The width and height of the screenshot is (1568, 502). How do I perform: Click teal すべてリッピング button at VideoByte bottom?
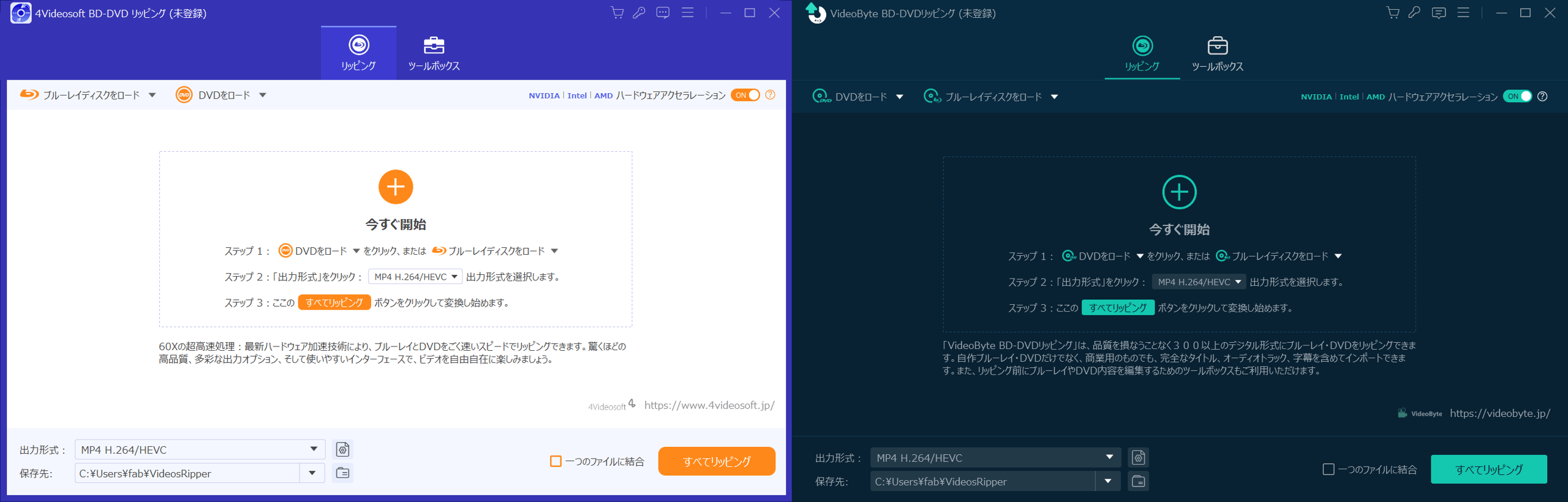(x=1489, y=469)
